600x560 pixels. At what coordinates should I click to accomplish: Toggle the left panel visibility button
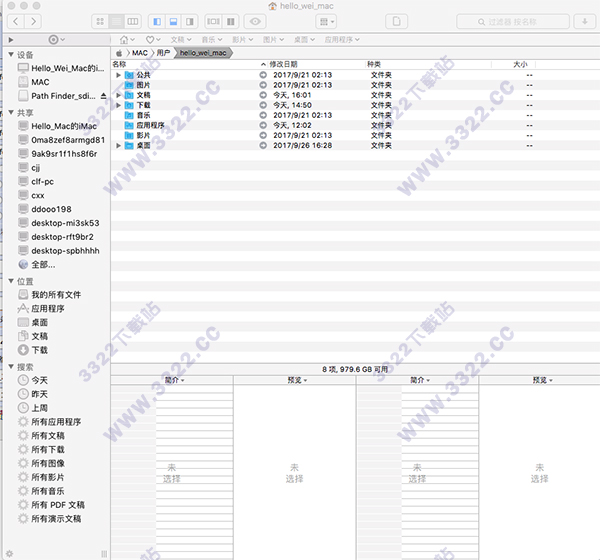click(158, 20)
